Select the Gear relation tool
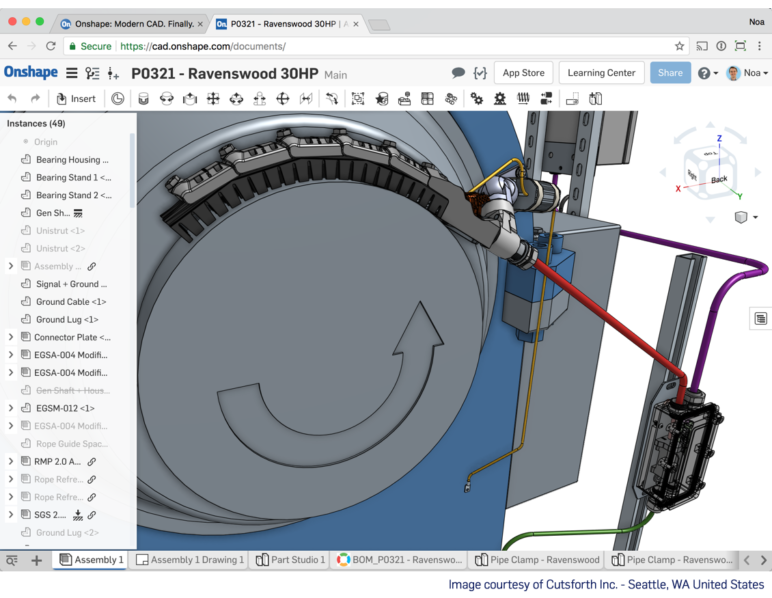 [x=477, y=99]
